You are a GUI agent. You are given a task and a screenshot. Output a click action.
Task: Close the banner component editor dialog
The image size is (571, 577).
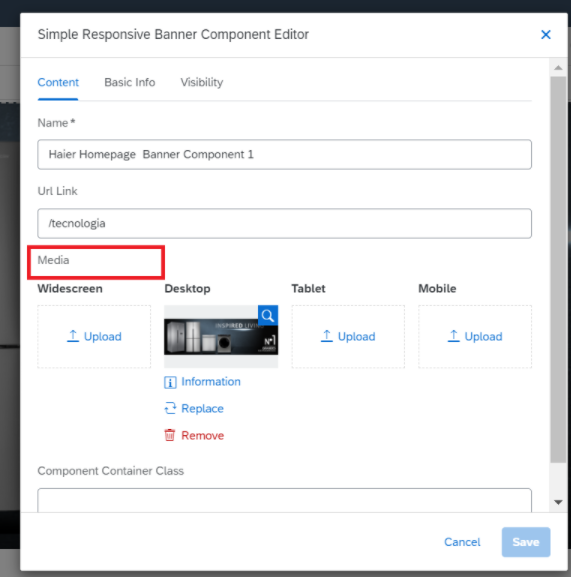[x=546, y=35]
